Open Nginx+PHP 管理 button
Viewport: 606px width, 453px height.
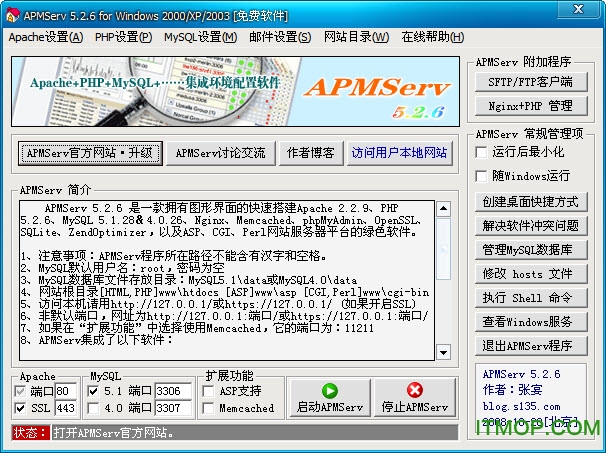(531, 106)
